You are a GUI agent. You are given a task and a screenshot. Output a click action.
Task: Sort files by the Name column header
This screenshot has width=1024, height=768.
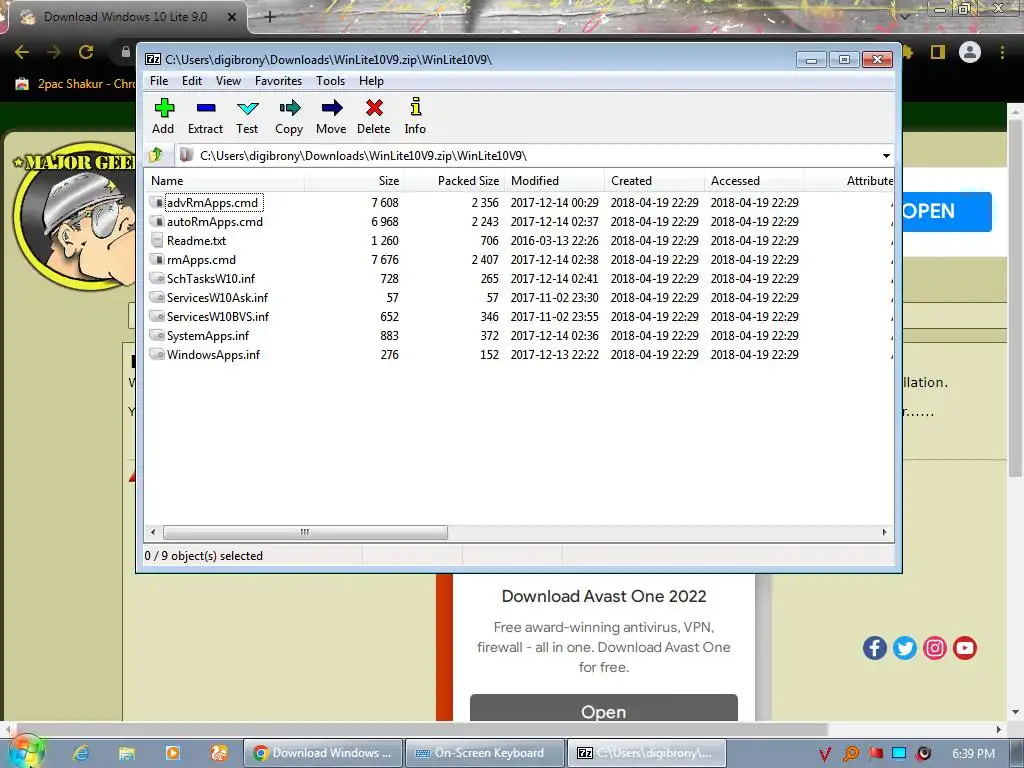pyautogui.click(x=224, y=181)
